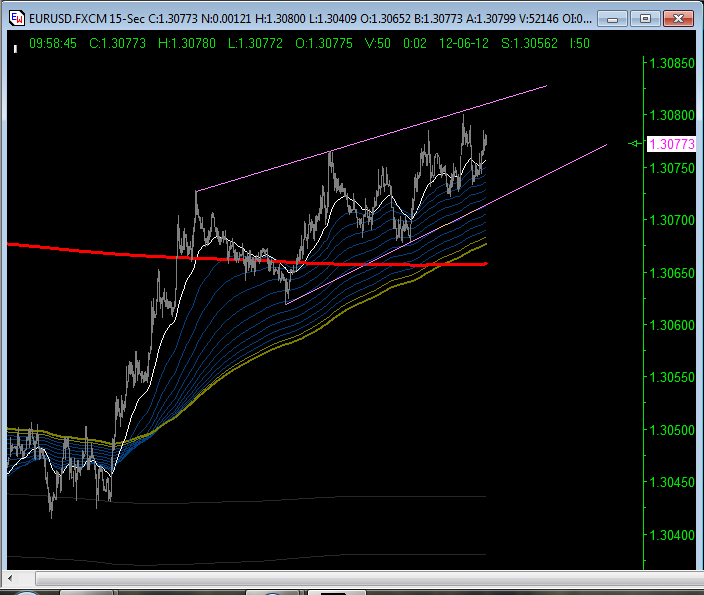This screenshot has height=595, width=704.
Task: Click the EURUSD.FXCM title bar text
Action: point(70,18)
